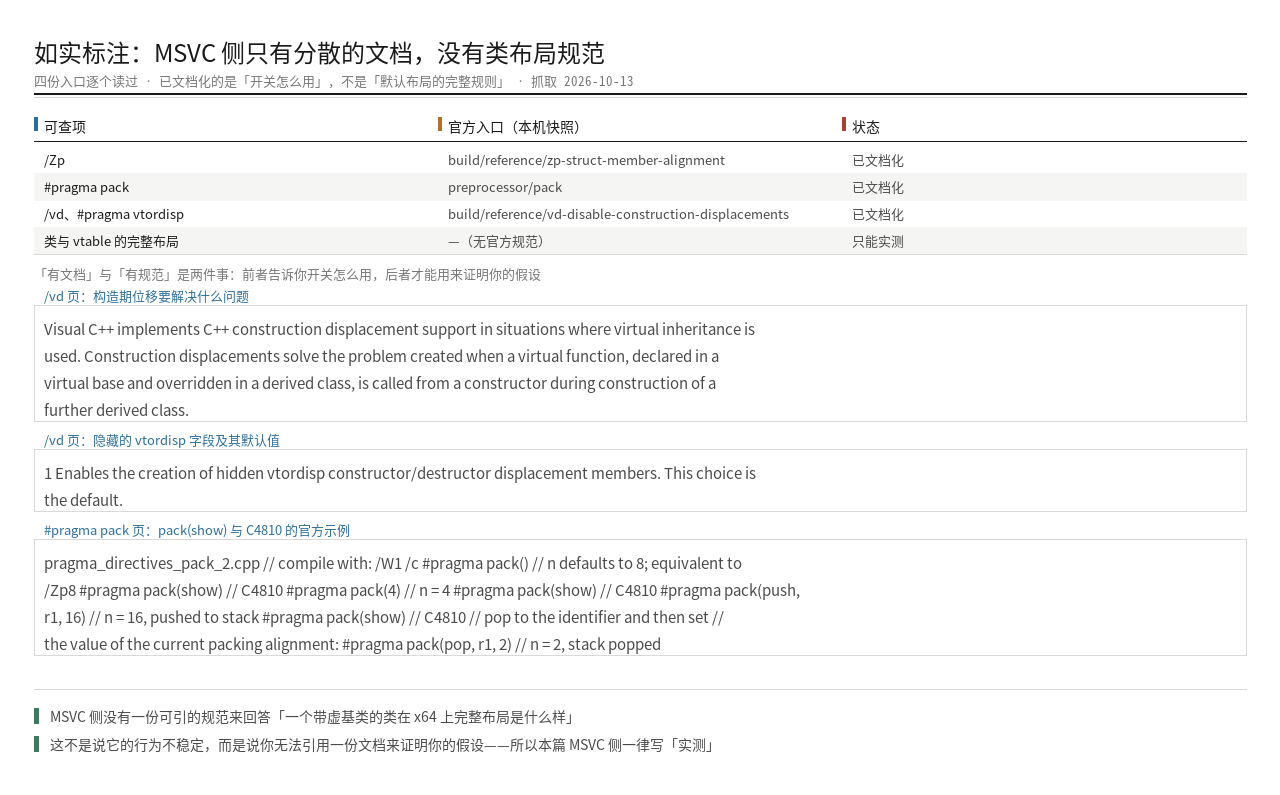
Task: Click the conclusion line 这不是说它的行为不稳定
Action: tap(382, 745)
